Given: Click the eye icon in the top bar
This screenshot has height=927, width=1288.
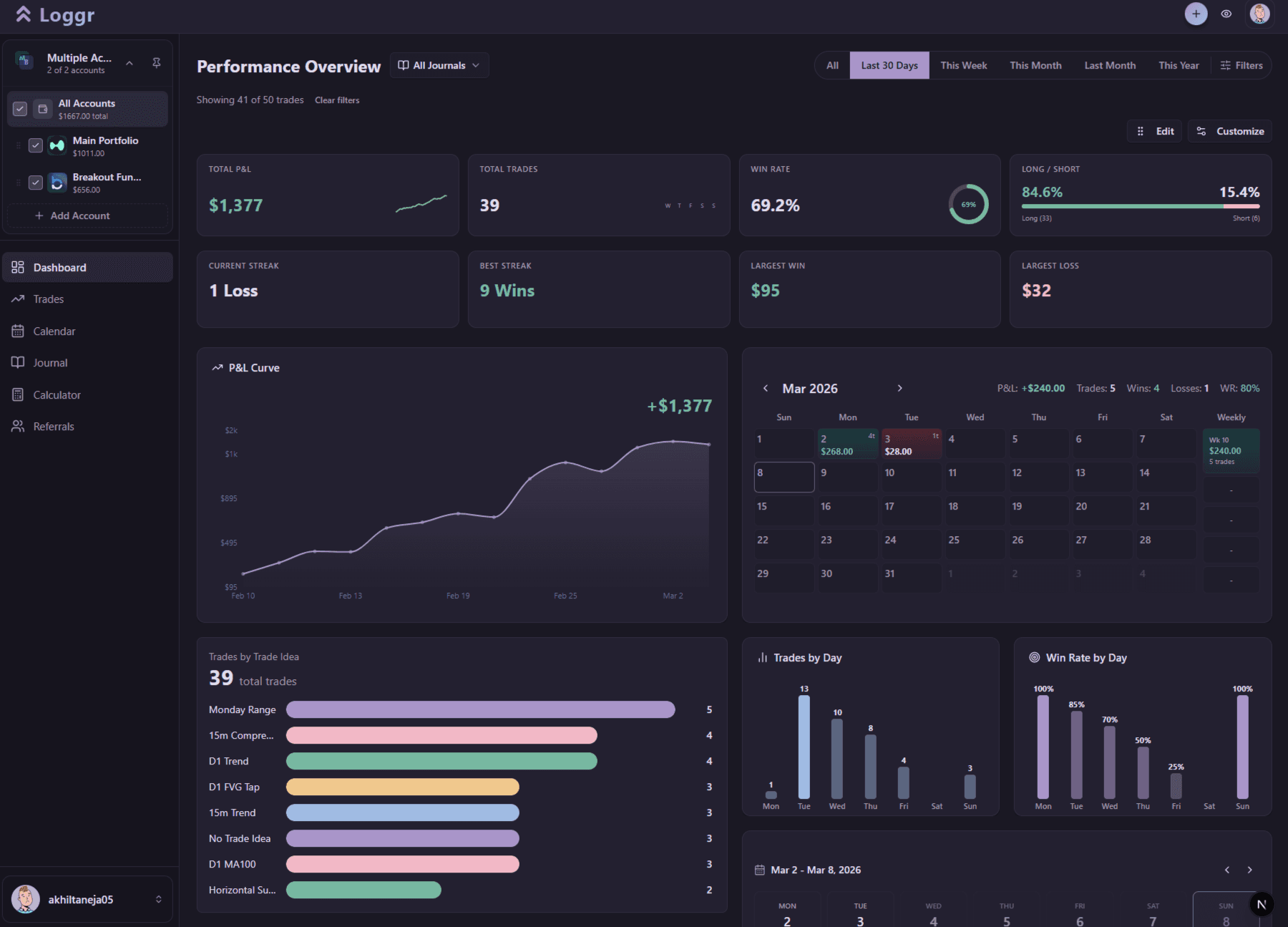Looking at the screenshot, I should [x=1226, y=14].
